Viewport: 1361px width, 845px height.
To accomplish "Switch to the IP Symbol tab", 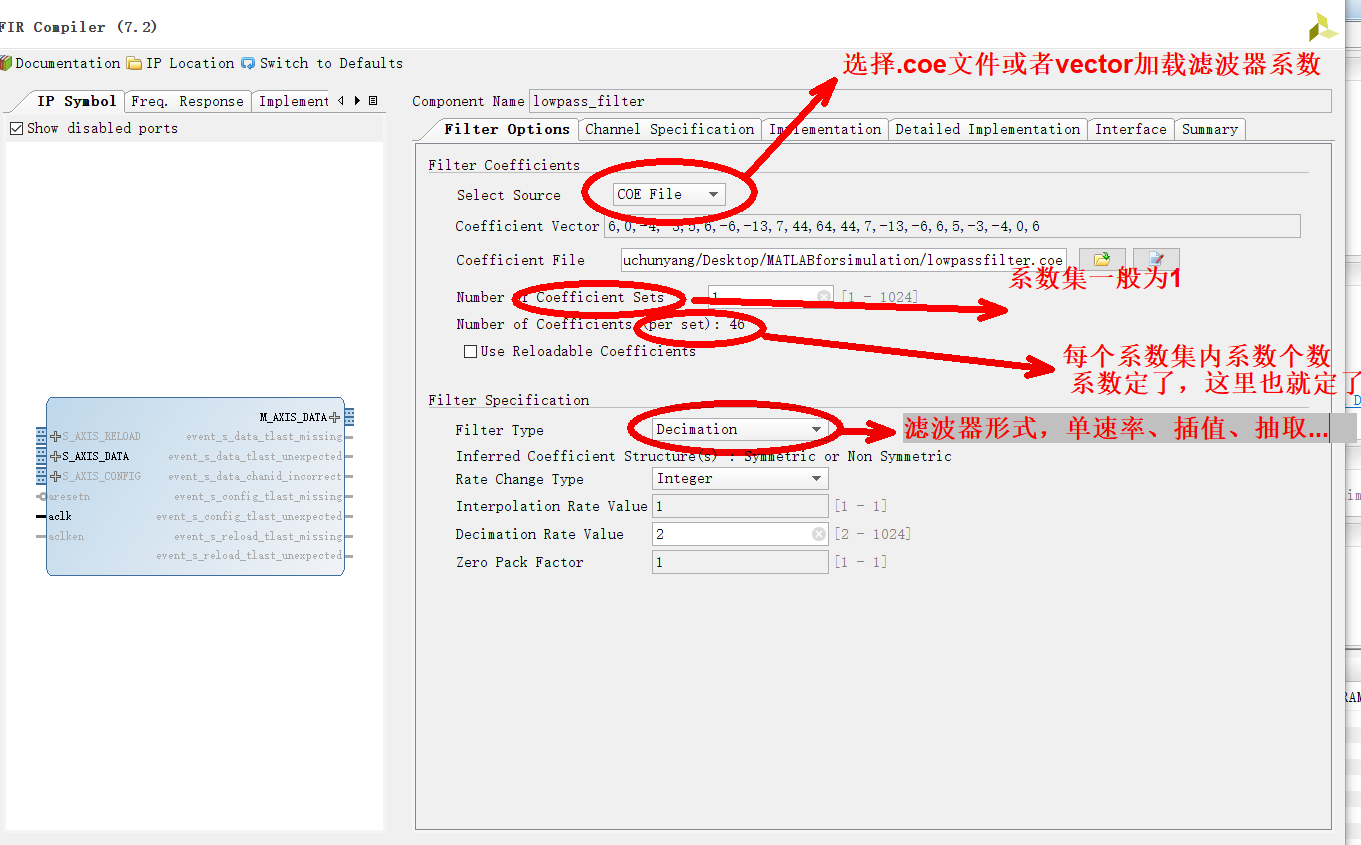I will pyautogui.click(x=76, y=101).
